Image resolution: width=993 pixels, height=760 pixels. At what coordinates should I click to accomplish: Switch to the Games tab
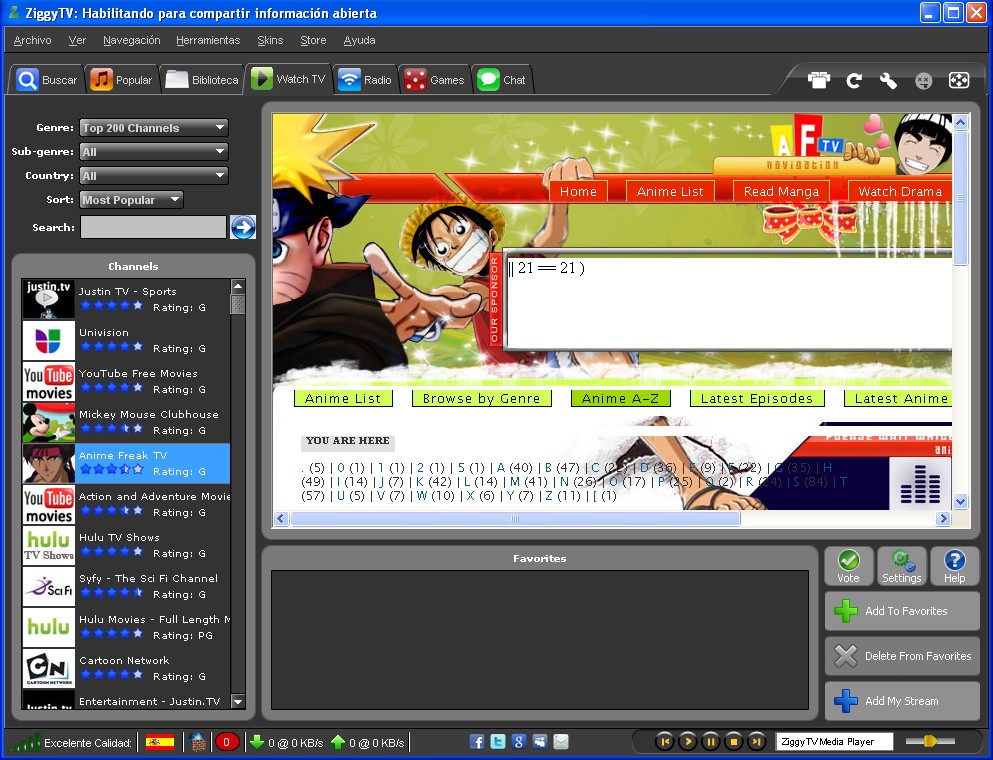(435, 80)
